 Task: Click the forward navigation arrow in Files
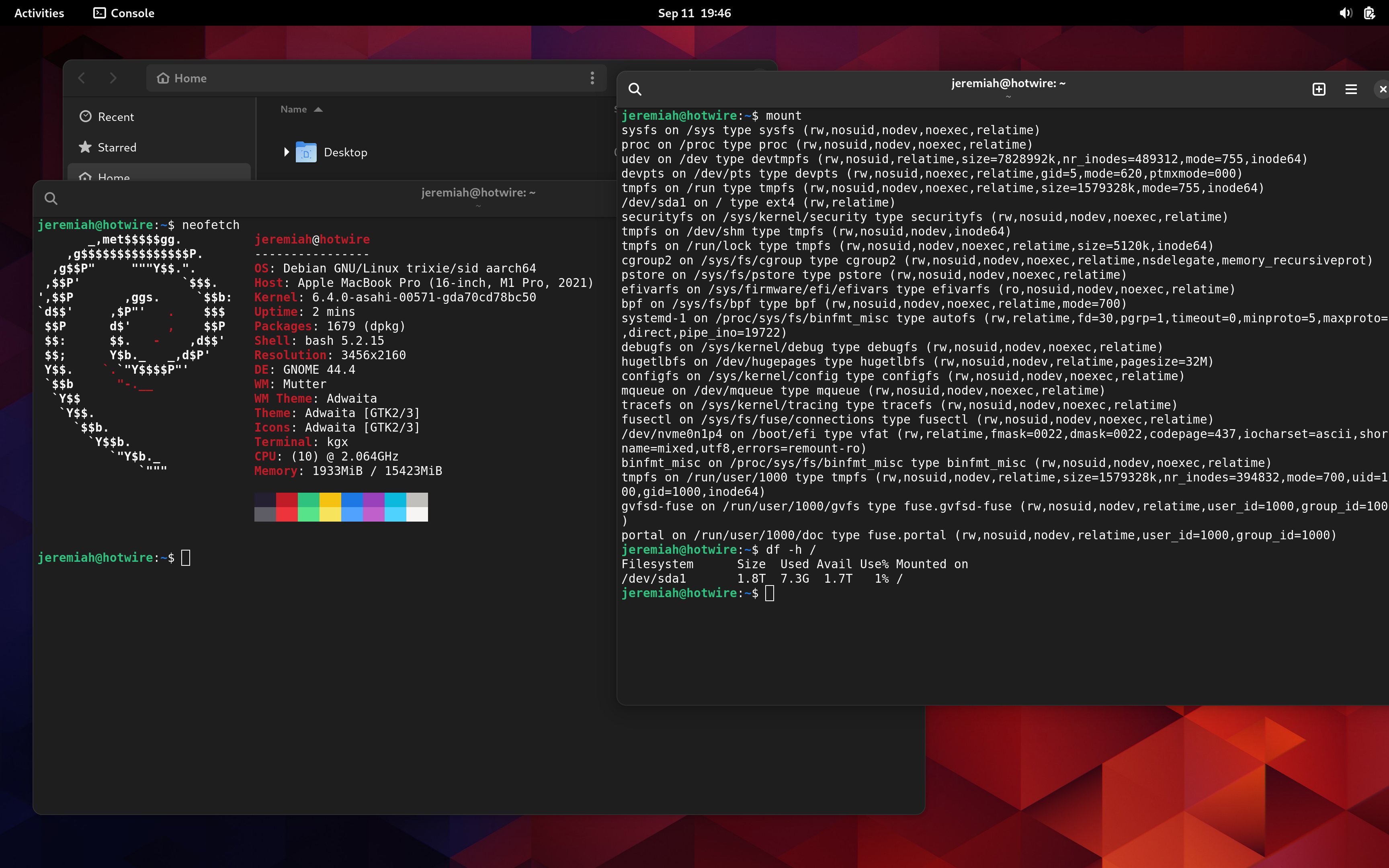point(113,78)
